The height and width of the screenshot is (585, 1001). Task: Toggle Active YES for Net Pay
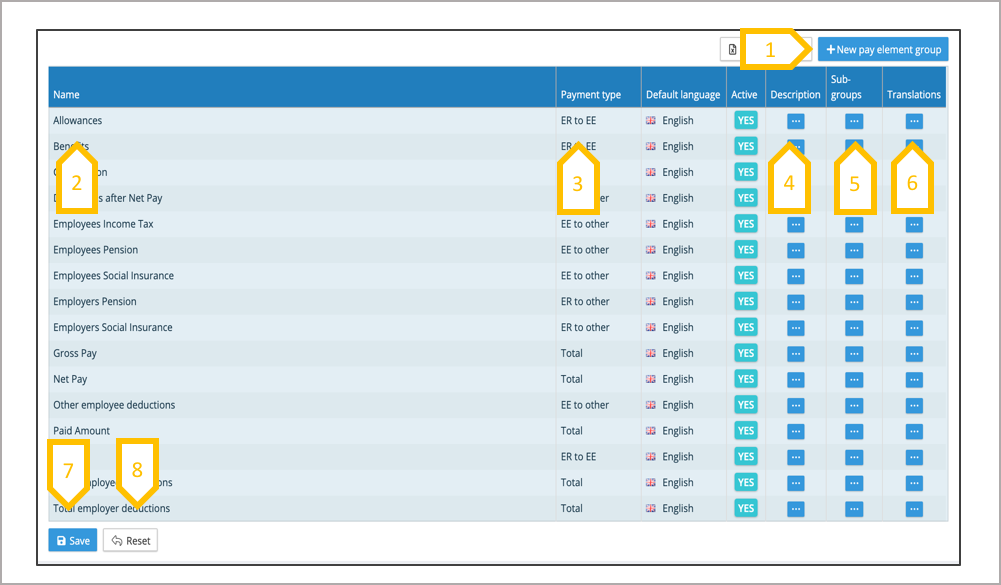[x=746, y=380]
